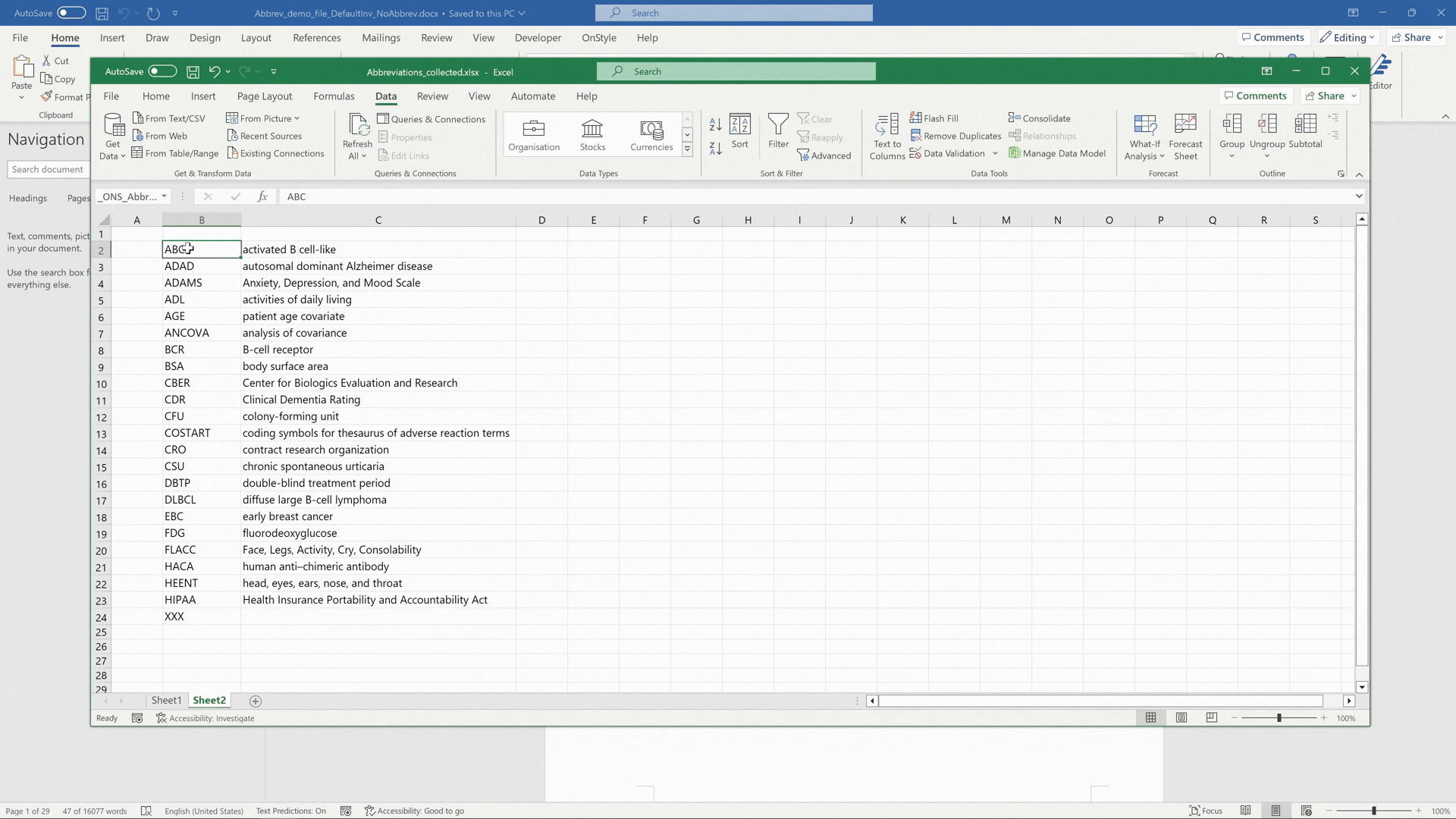Undo last action in Excel
1456x819 pixels.
[215, 71]
